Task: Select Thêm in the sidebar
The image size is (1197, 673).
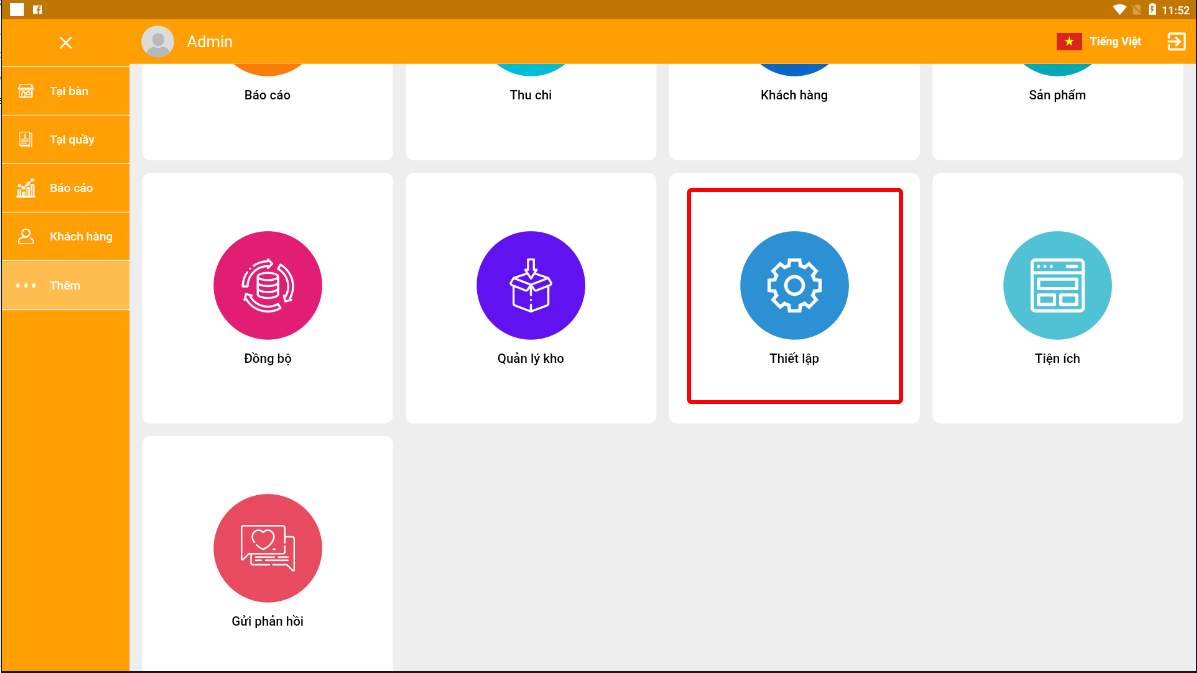Action: pos(66,286)
